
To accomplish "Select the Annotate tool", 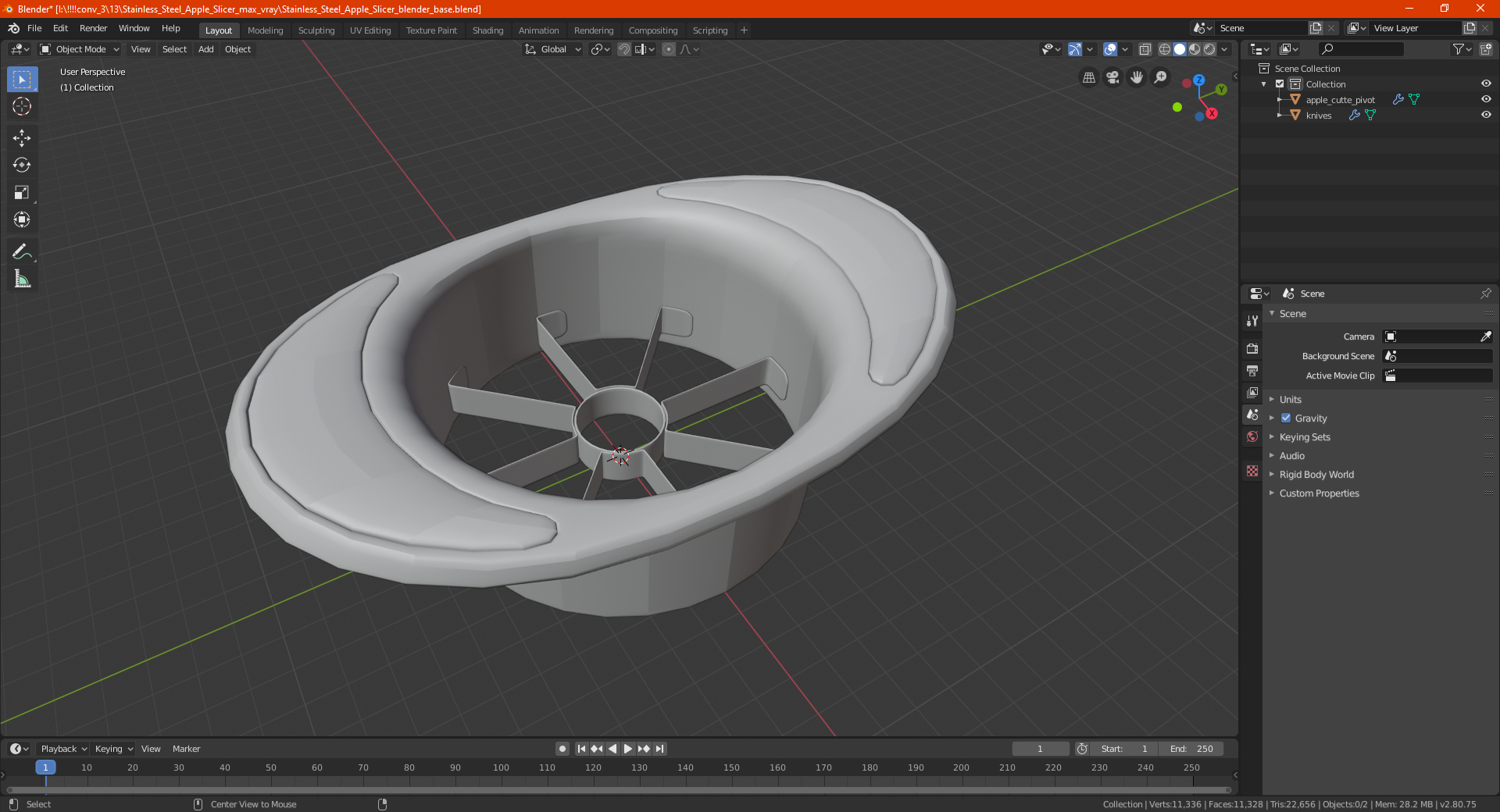I will [22, 251].
